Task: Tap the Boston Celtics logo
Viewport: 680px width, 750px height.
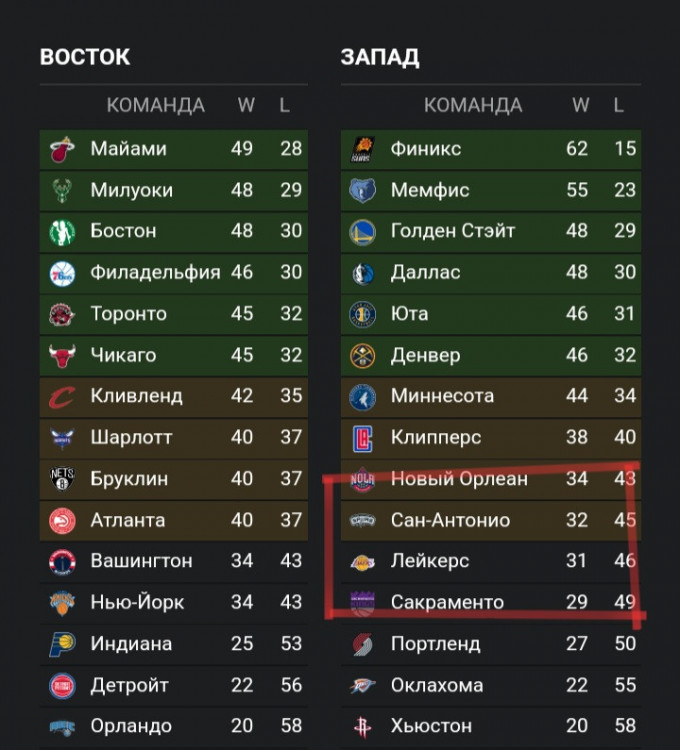Action: (x=62, y=231)
